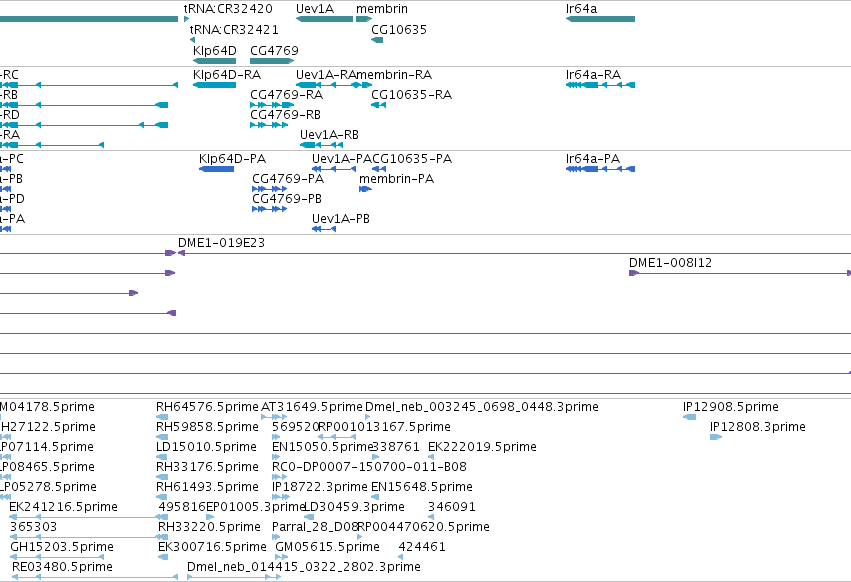Screen dimensions: 851x582
Task: Click transcript Uev1A-RB
Action: click(321, 145)
